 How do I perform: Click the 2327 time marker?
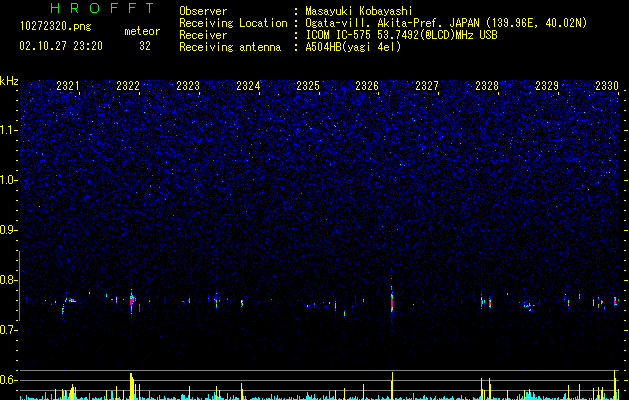click(427, 85)
